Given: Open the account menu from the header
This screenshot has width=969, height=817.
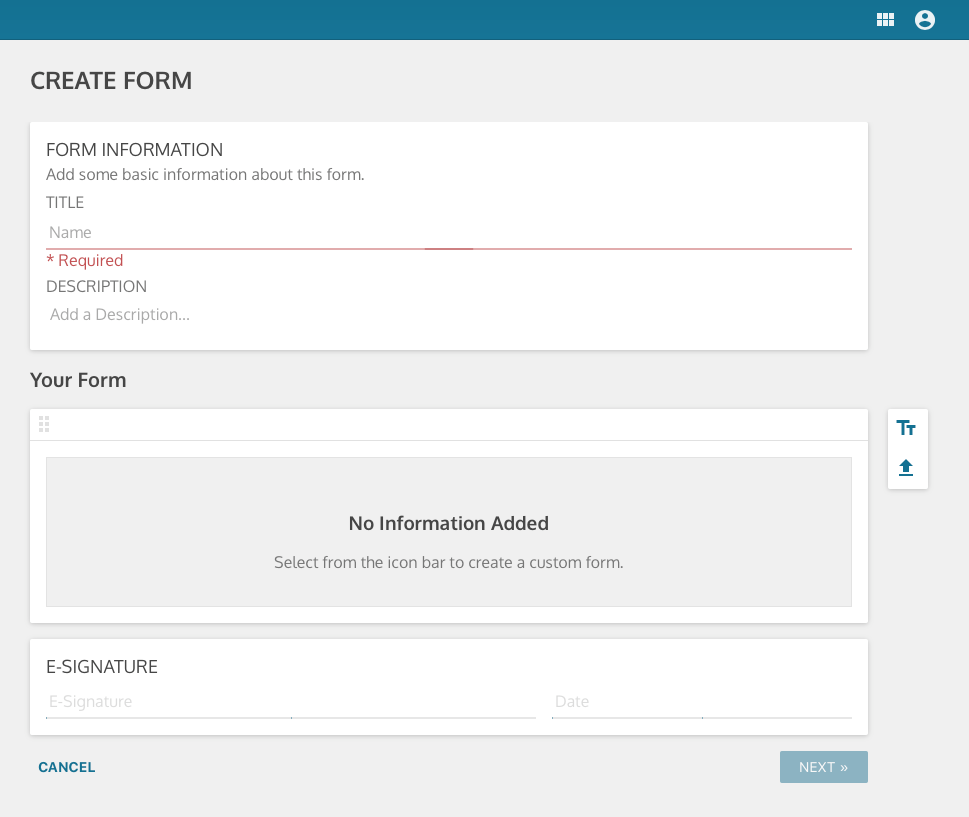Looking at the screenshot, I should click(924, 19).
